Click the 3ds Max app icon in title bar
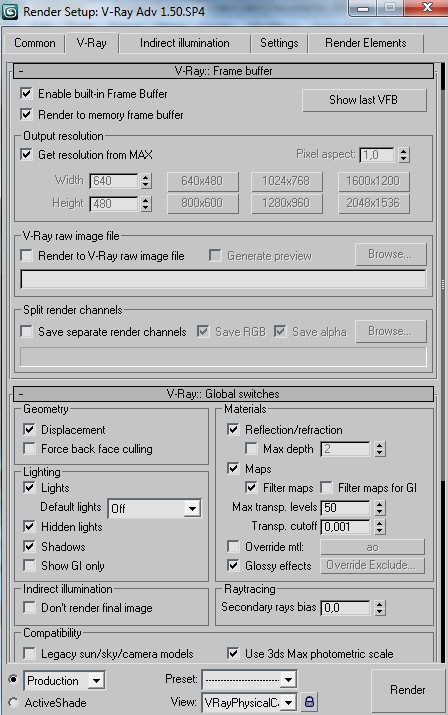The width and height of the screenshot is (448, 715). point(10,11)
